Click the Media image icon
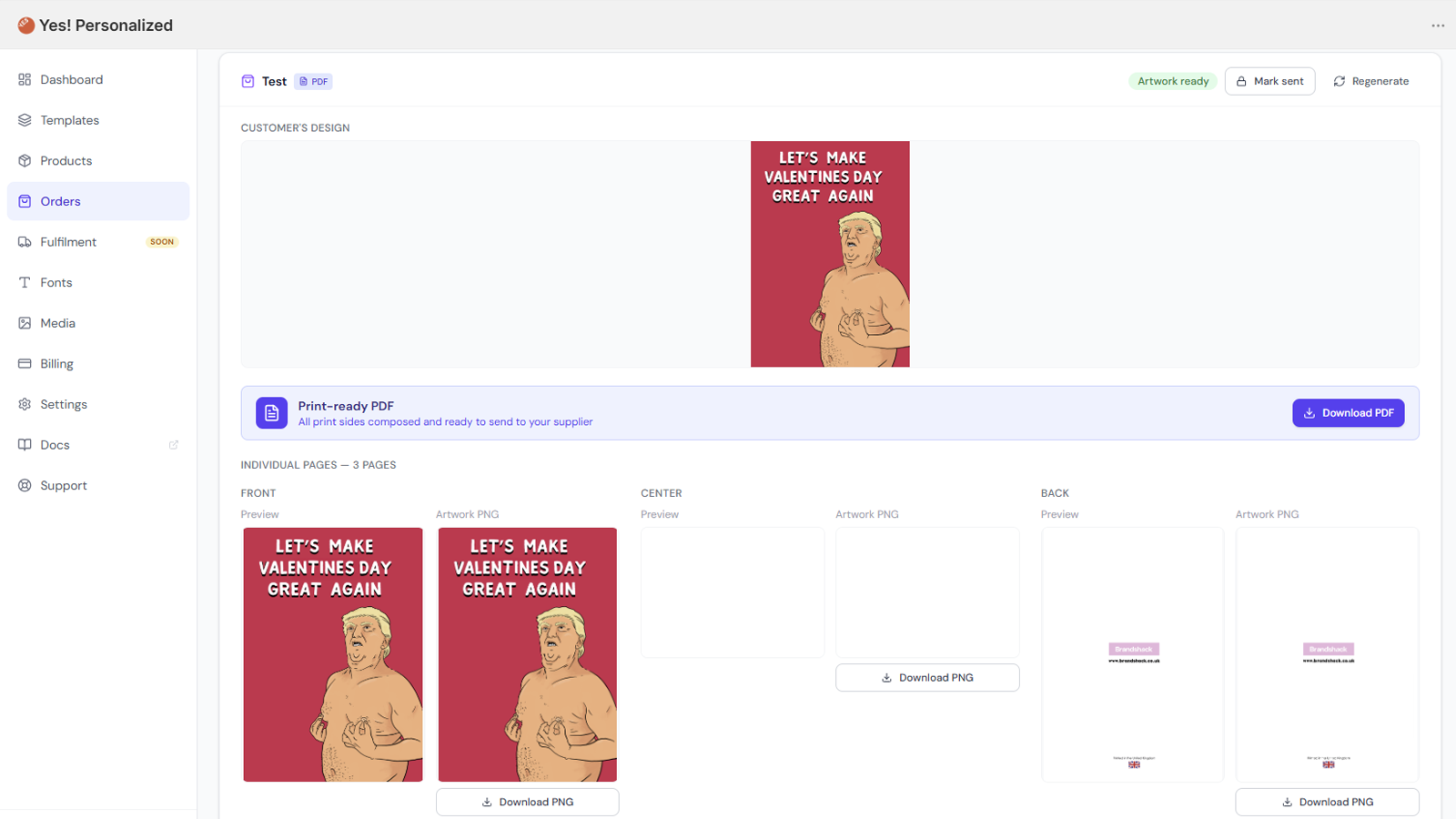 [x=25, y=323]
